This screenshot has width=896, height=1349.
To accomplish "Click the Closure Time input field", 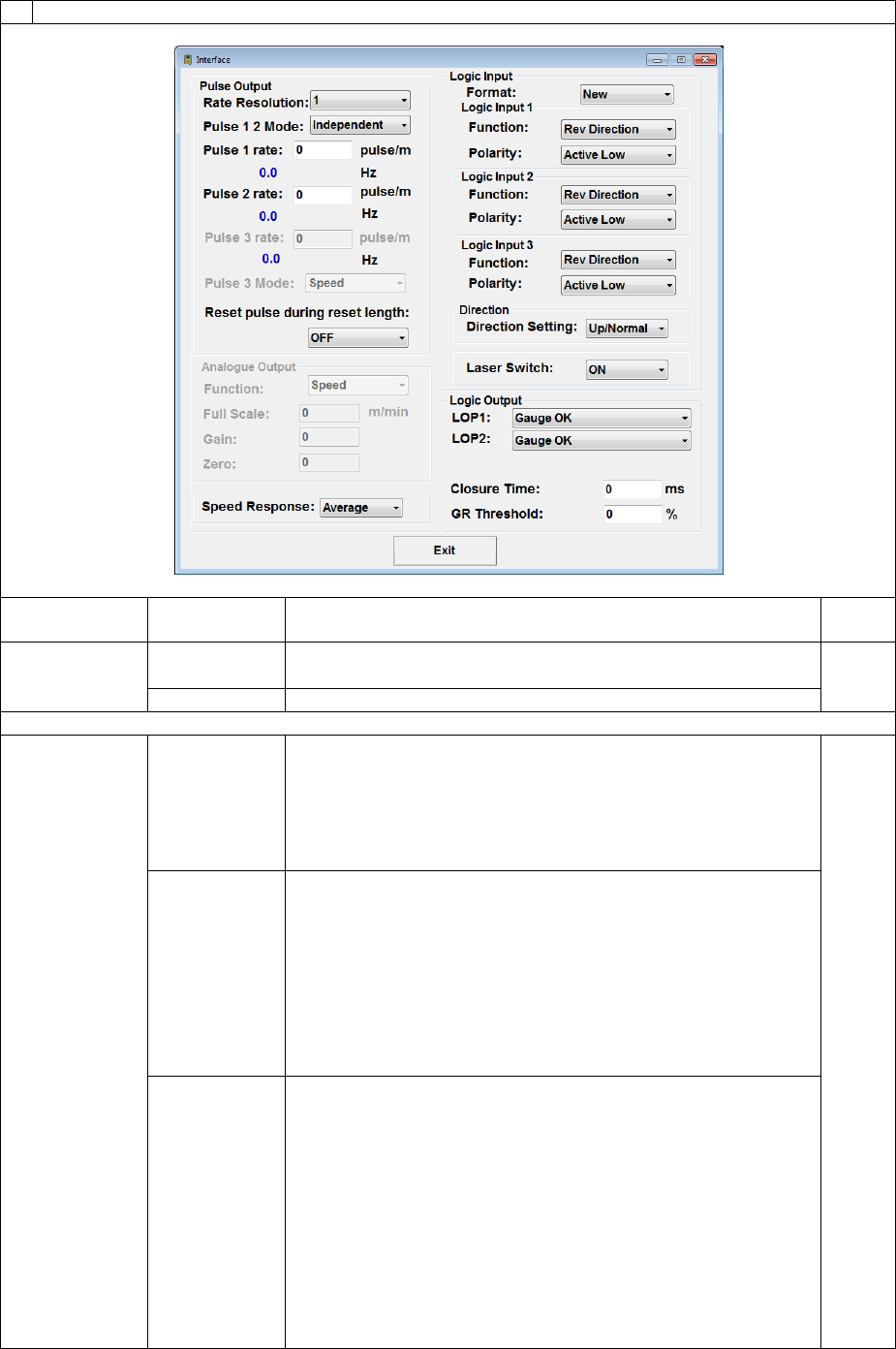I will point(632,489).
